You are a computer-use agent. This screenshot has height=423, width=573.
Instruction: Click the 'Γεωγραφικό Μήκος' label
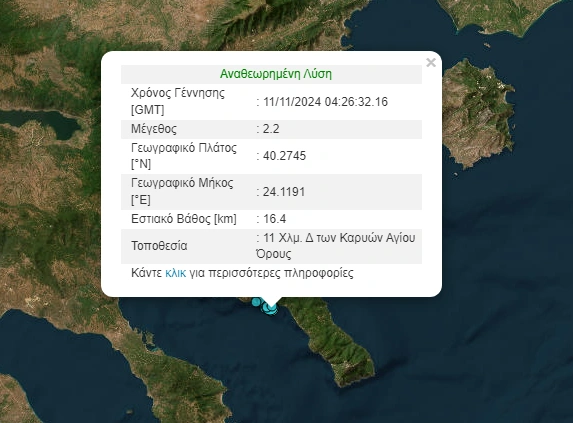(182, 183)
